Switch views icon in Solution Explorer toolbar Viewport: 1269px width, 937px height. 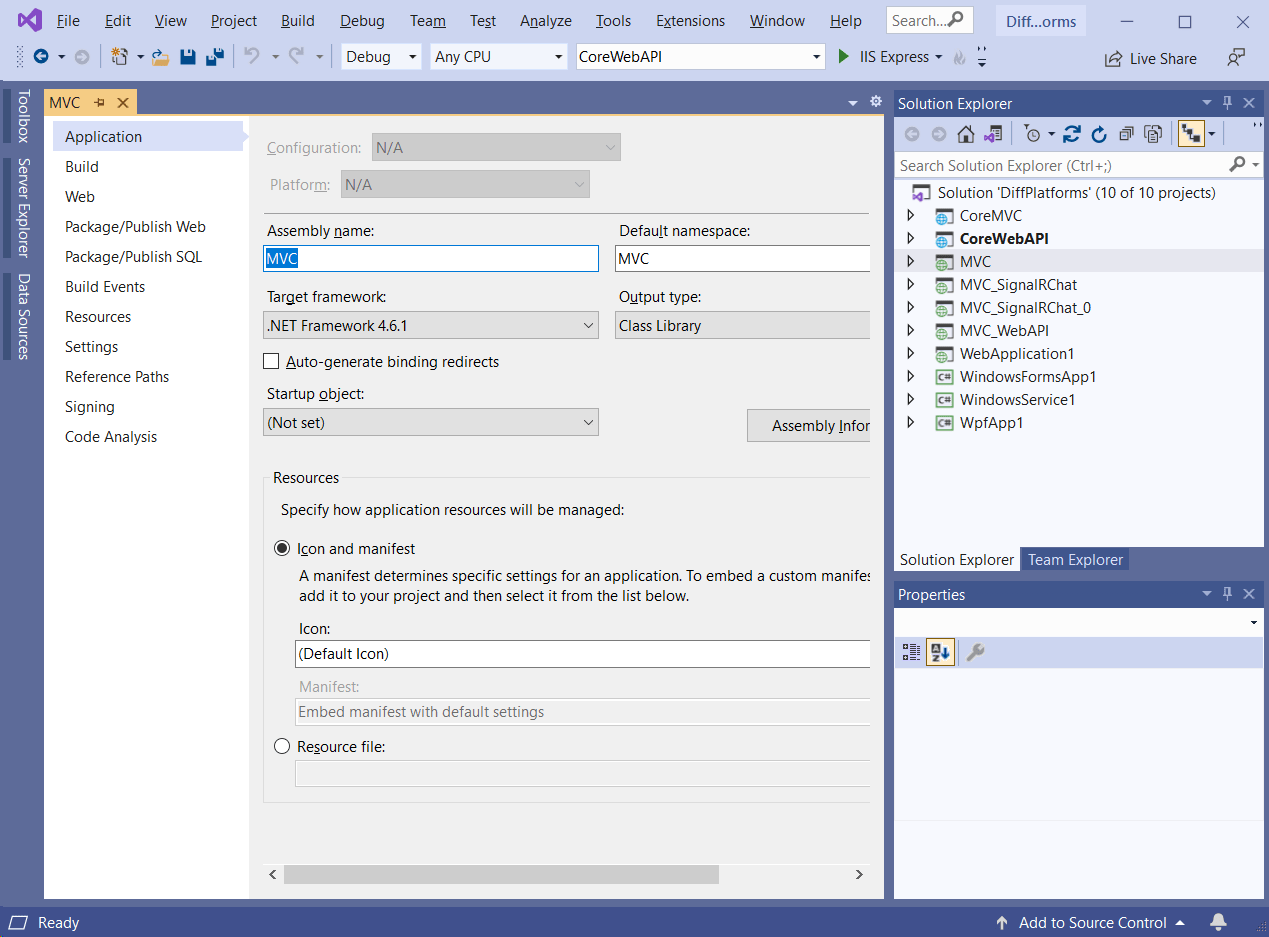tap(993, 134)
